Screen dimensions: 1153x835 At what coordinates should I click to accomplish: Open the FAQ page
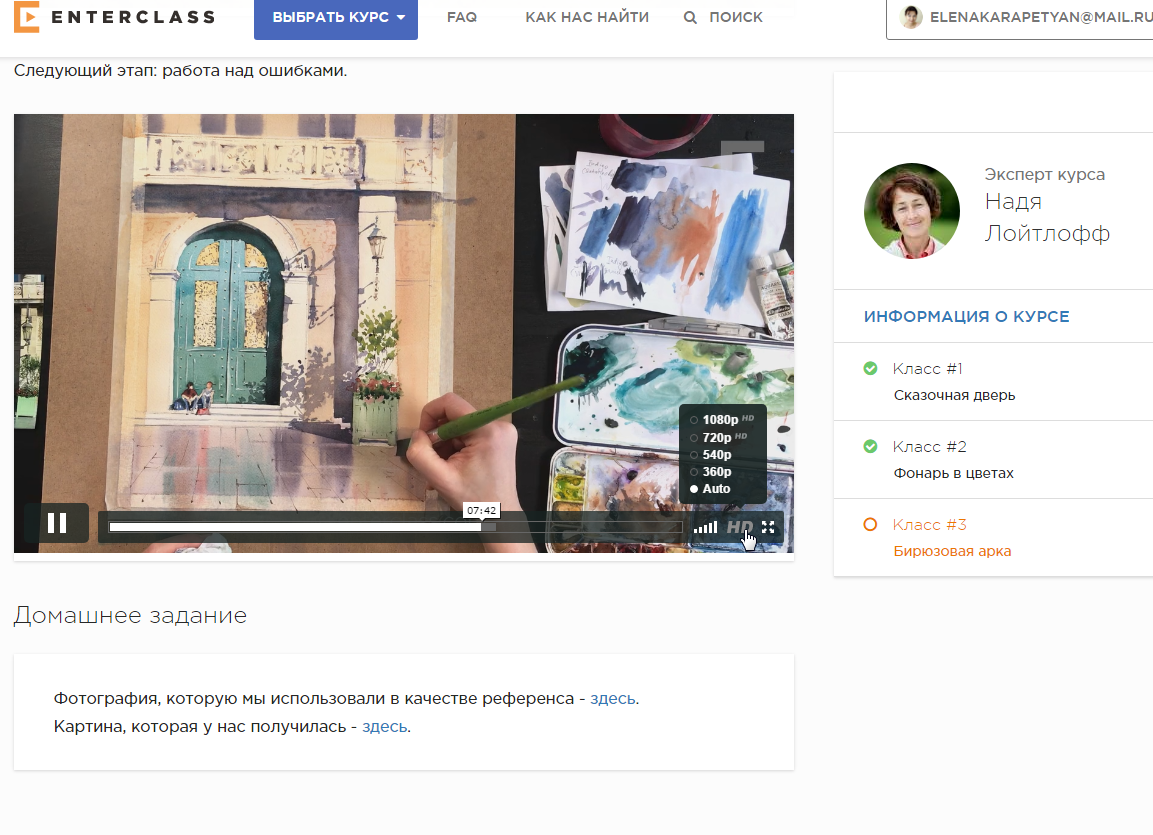tap(462, 17)
